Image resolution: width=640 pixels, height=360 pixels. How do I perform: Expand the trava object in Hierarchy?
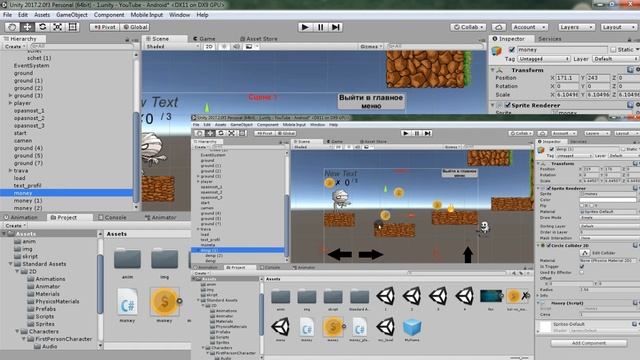click(10, 171)
